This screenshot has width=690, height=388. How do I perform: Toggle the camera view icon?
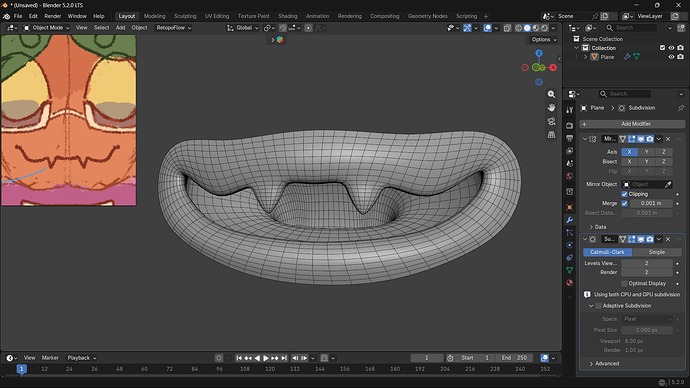tap(551, 121)
